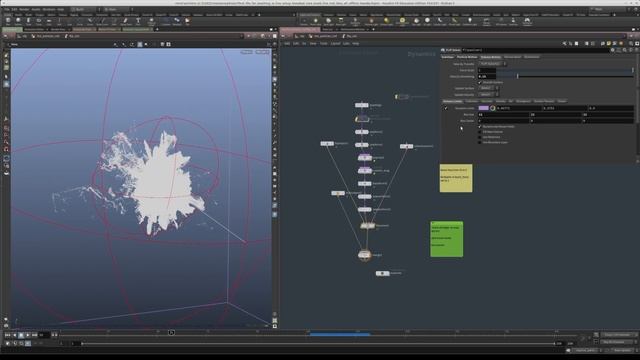Select the Grid shelf tool

click(49, 21)
